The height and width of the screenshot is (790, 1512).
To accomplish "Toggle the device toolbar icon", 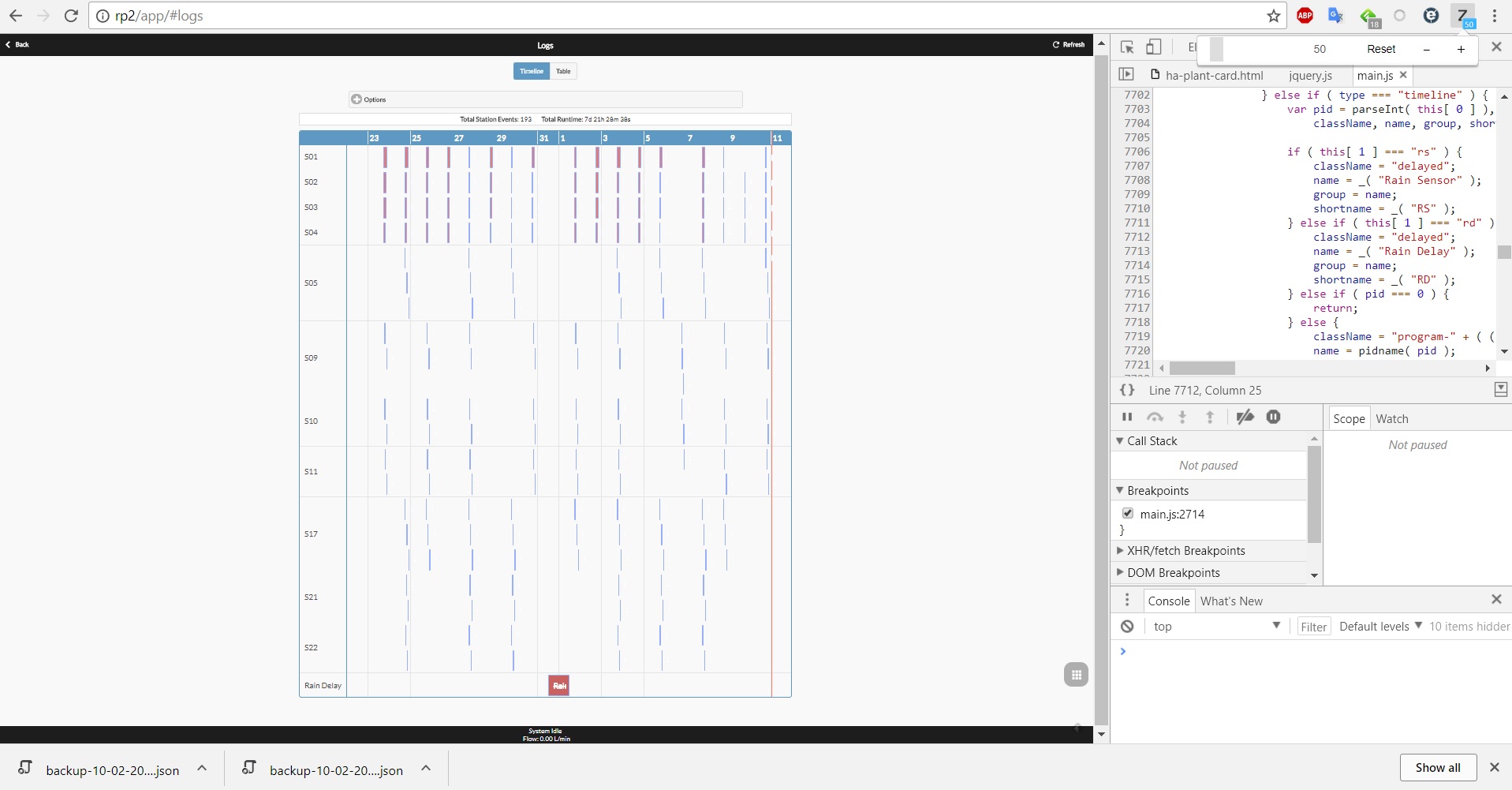I will pos(1154,47).
